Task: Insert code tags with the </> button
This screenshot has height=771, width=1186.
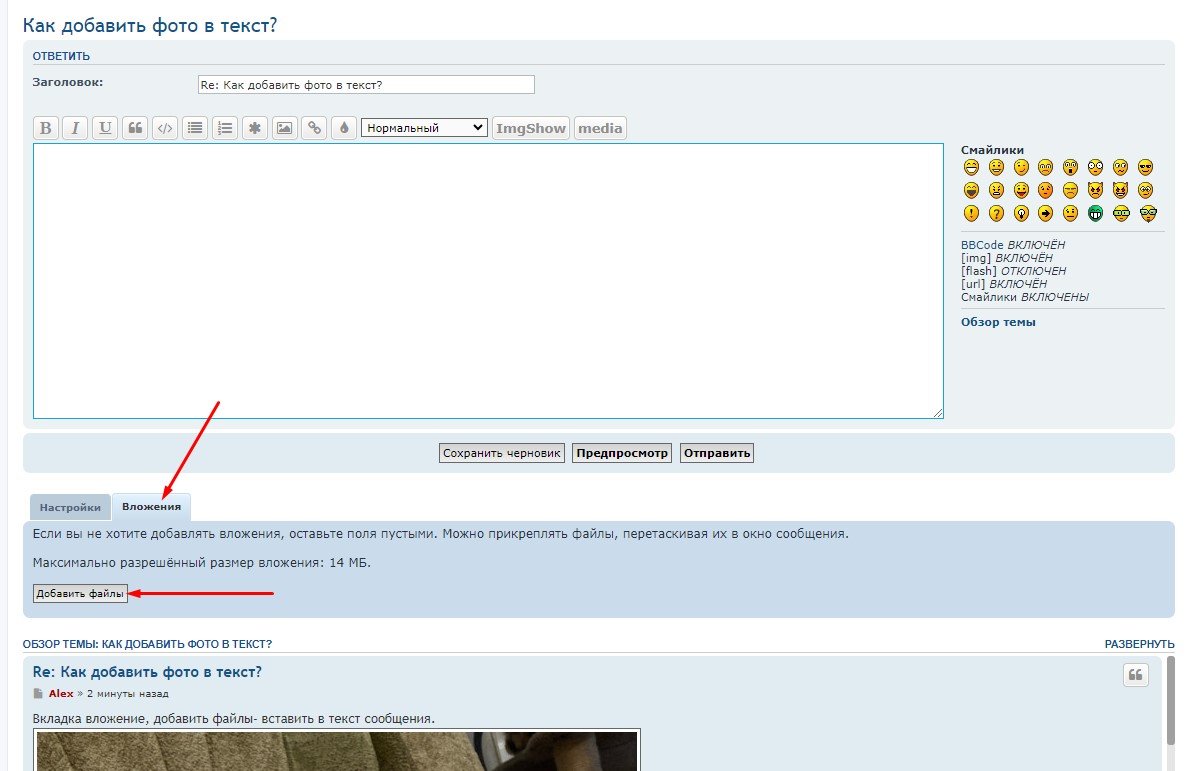Action: tap(165, 128)
